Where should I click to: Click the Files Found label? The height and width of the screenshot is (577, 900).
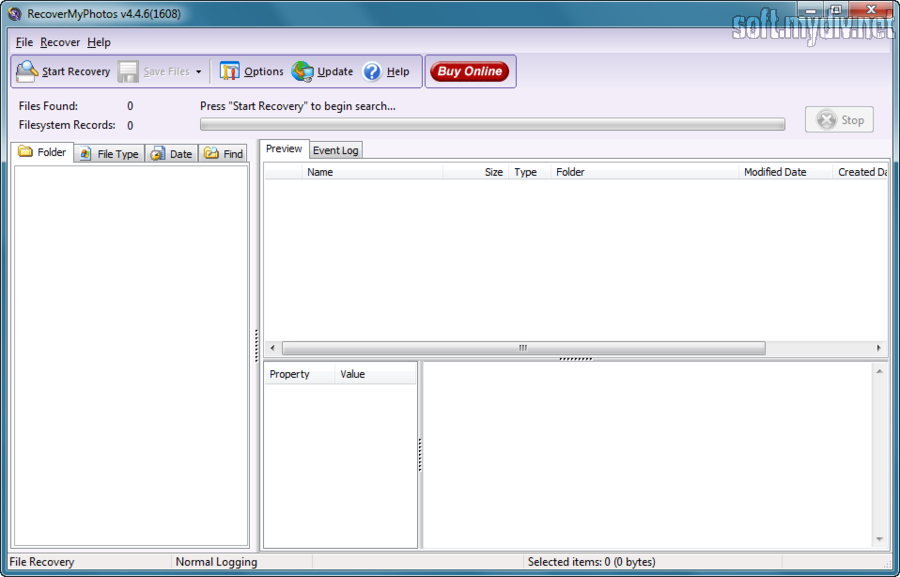click(48, 106)
